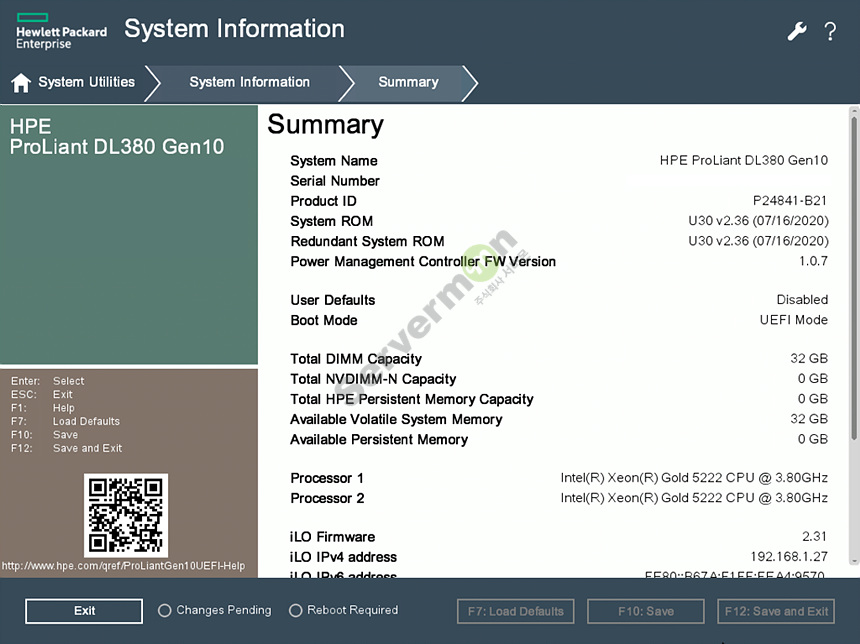Image resolution: width=860 pixels, height=644 pixels.
Task: Select Total NVDIMM-N Capacity label
Action: pyautogui.click(x=373, y=379)
